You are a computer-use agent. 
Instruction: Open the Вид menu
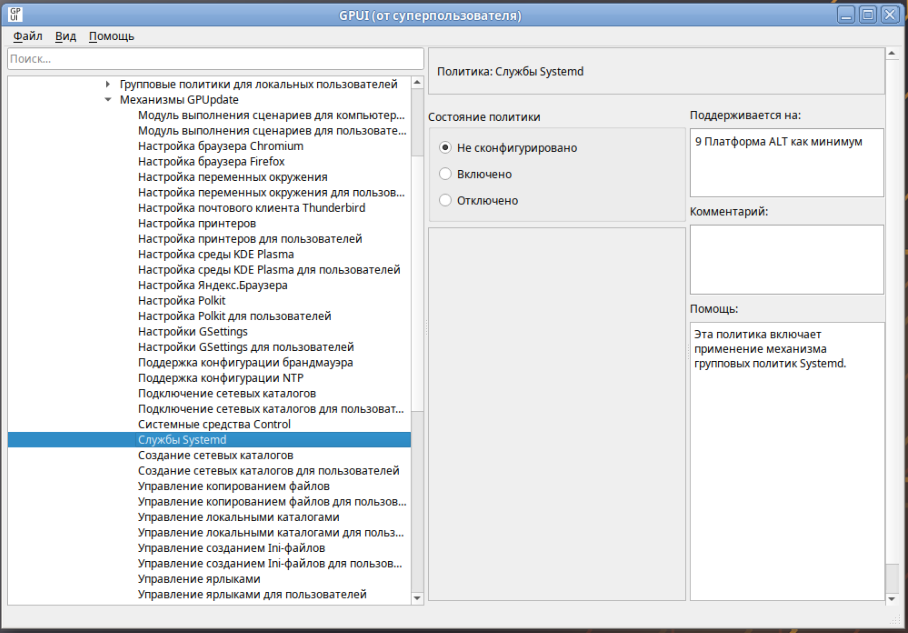click(x=65, y=36)
